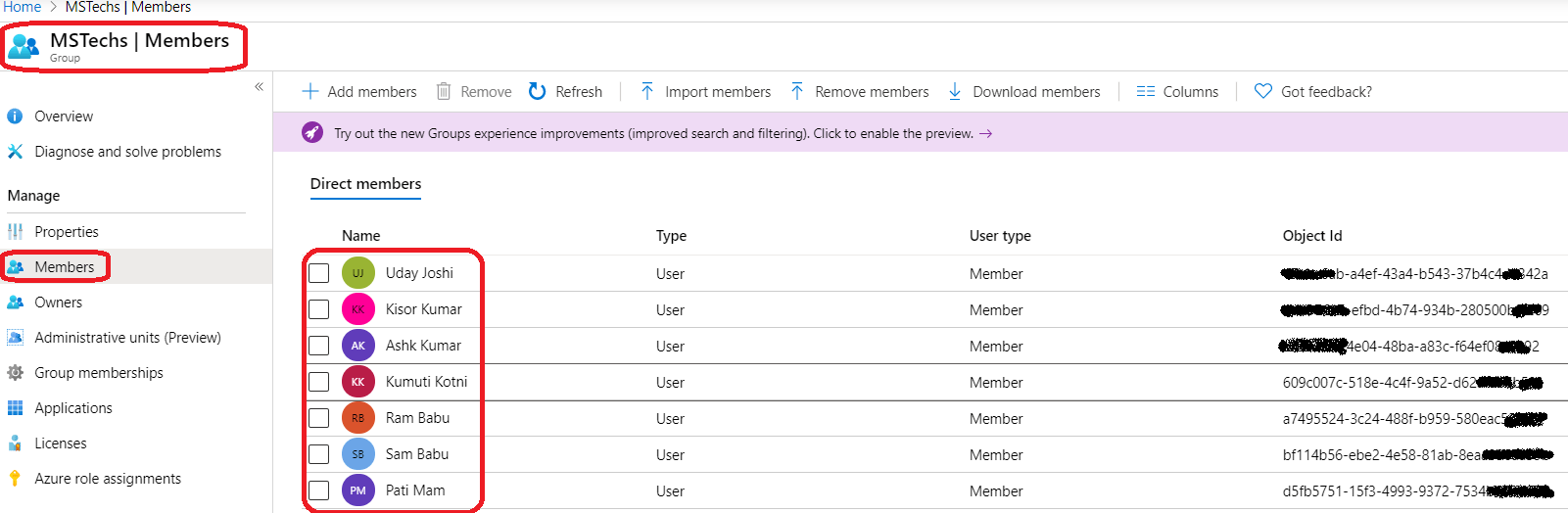Check the box beside Pati Mam

319,490
